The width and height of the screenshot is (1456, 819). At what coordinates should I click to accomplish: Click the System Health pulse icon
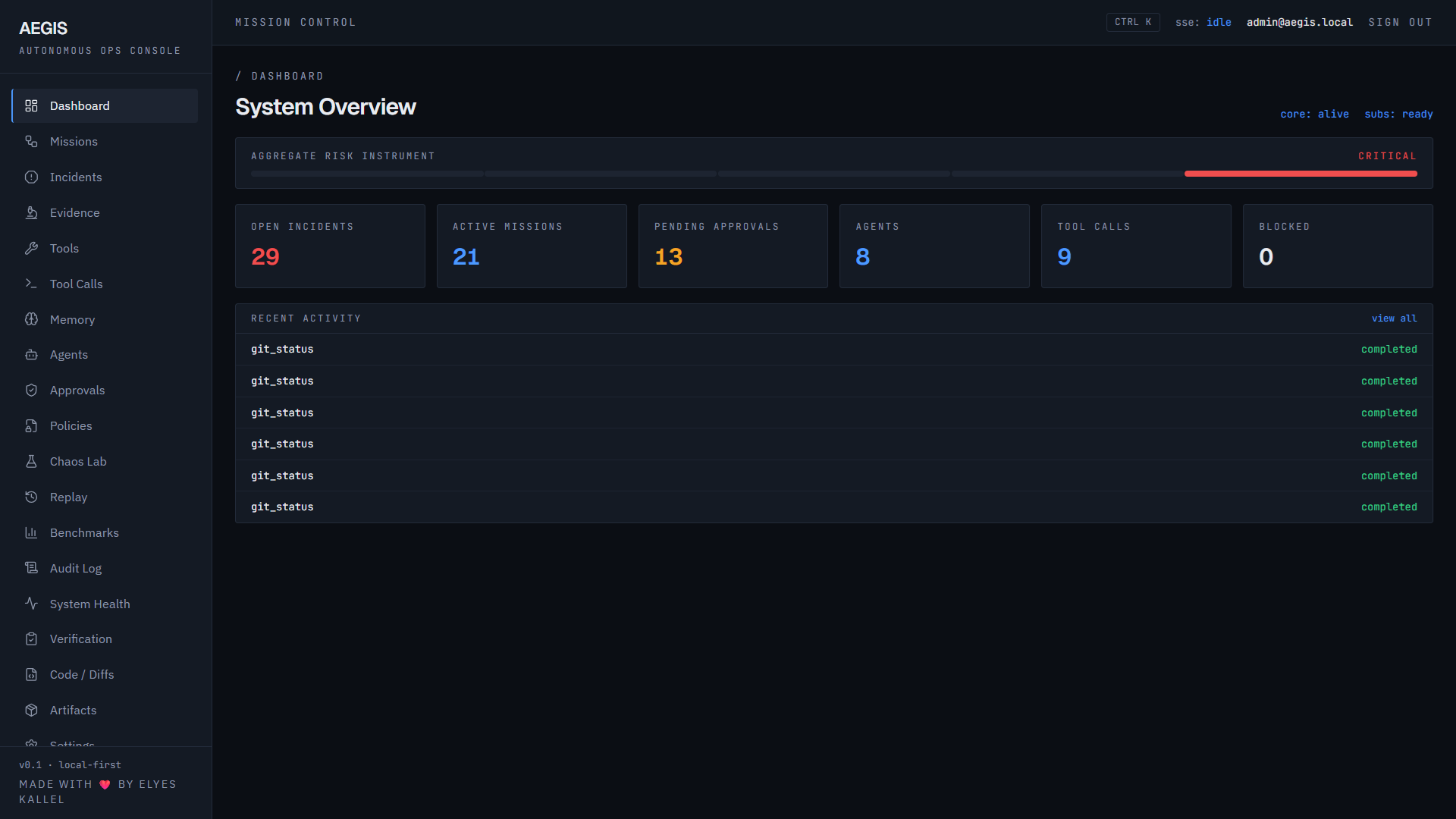[31, 604]
